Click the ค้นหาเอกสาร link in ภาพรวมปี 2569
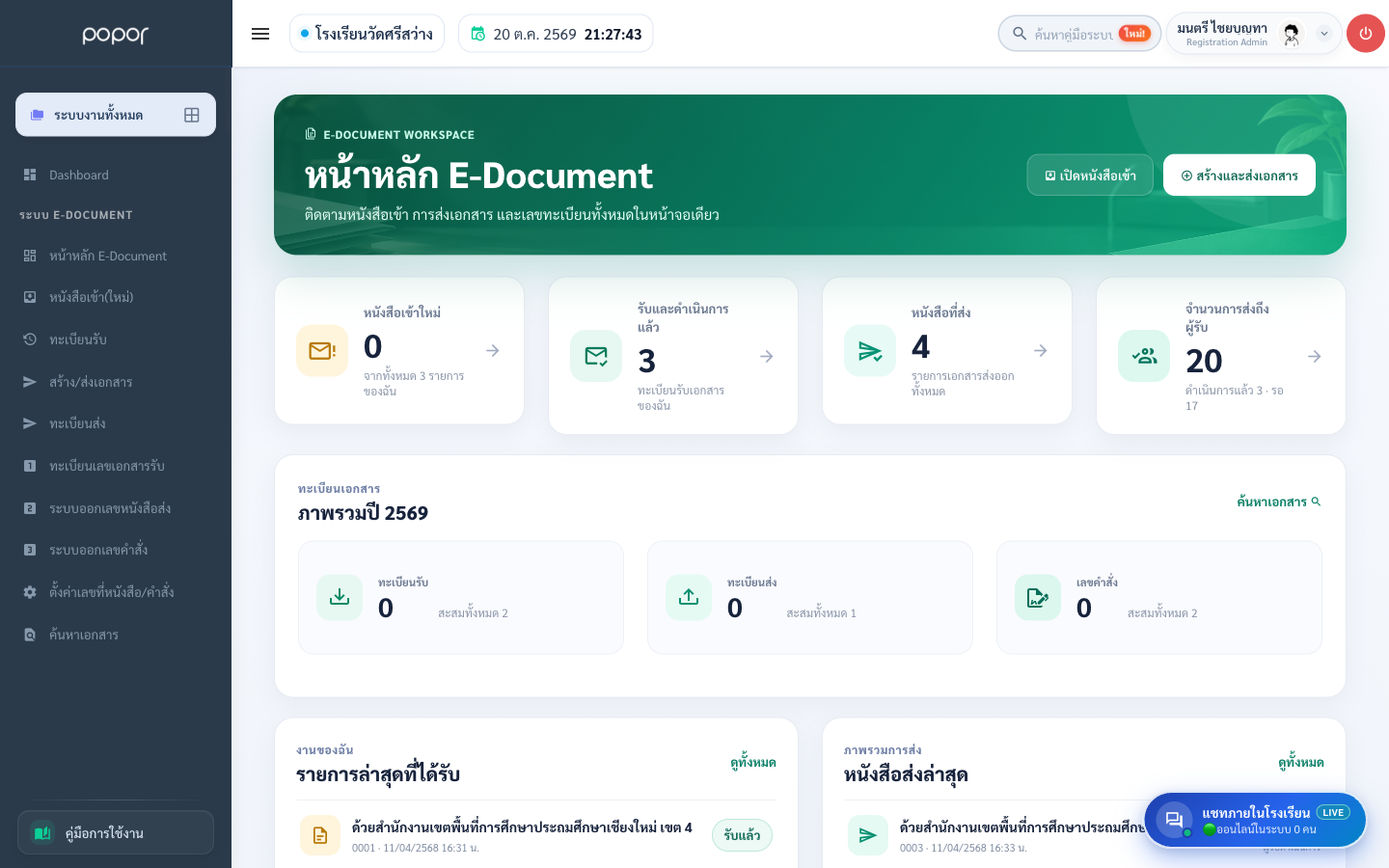The height and width of the screenshot is (868, 1389). [x=1279, y=502]
